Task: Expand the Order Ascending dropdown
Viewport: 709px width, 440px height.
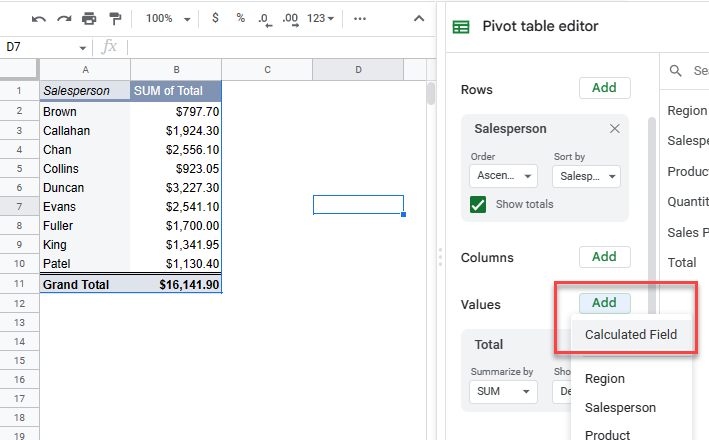Action: [503, 176]
